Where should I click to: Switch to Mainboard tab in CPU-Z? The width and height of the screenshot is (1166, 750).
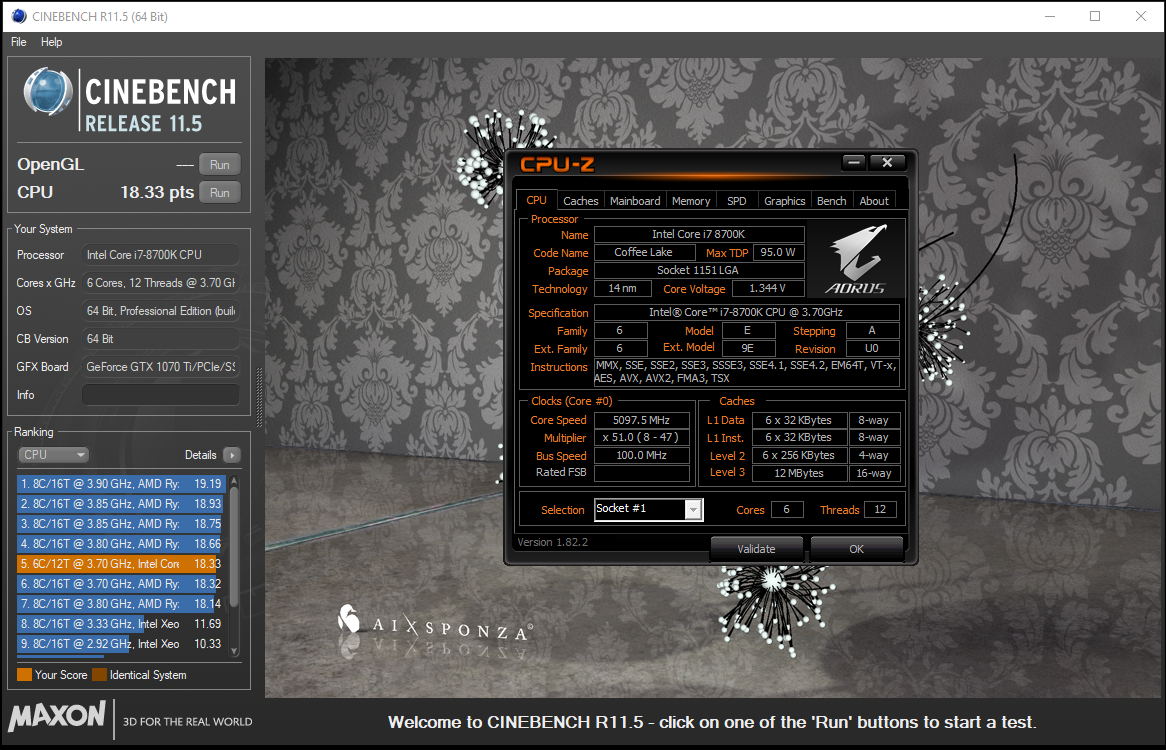point(635,201)
